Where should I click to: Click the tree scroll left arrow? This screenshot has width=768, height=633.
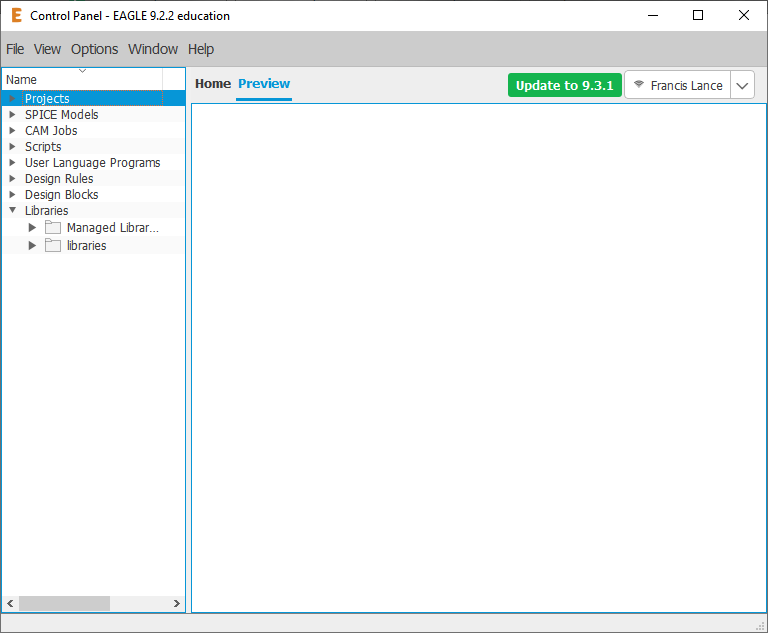(10, 603)
